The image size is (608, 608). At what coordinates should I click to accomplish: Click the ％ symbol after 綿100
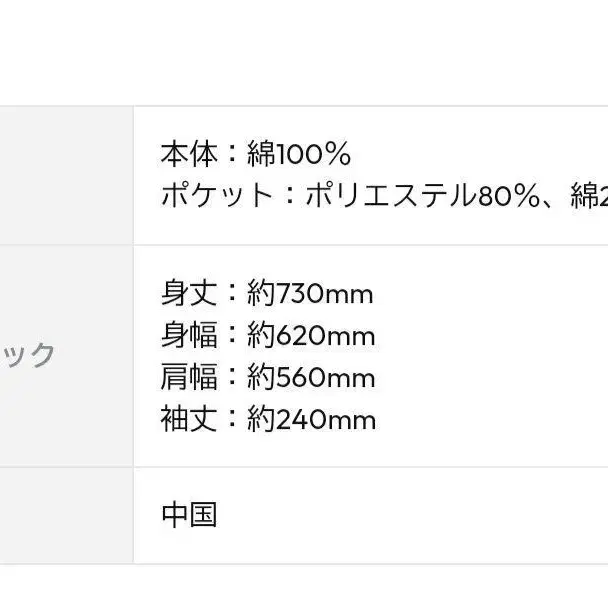[339, 154]
